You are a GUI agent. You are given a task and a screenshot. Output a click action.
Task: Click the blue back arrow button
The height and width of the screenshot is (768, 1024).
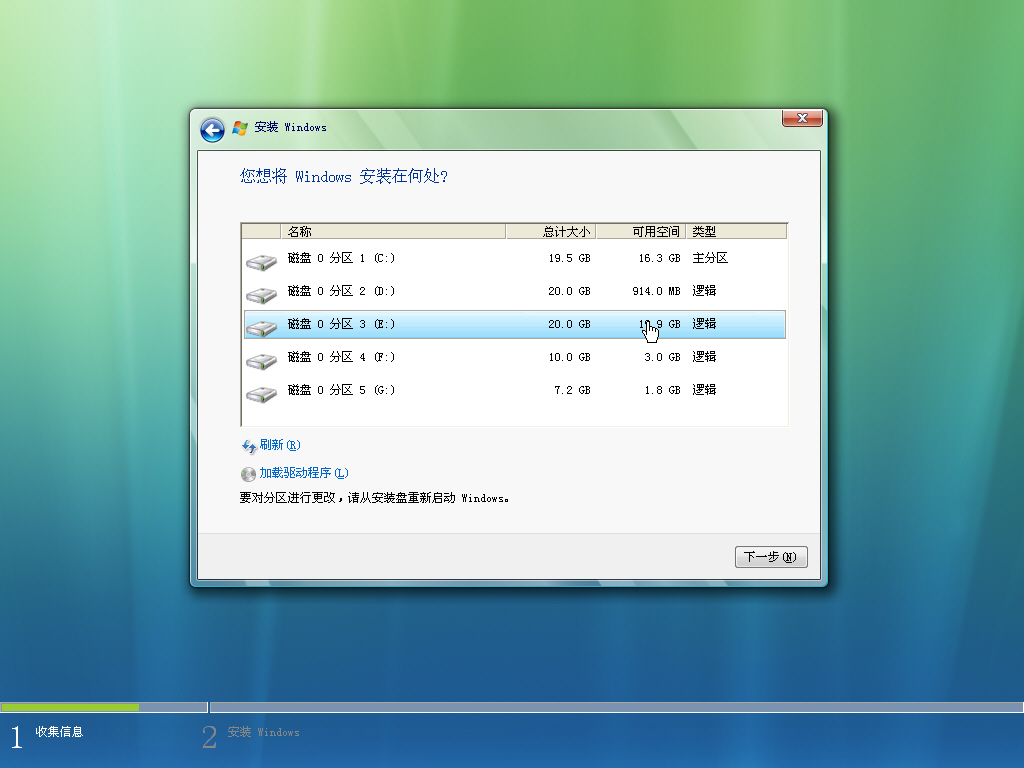point(212,130)
